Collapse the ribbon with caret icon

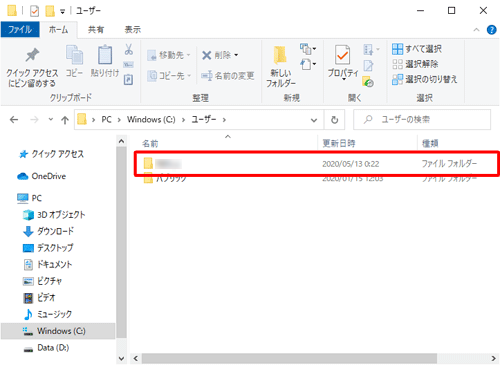pyautogui.click(x=476, y=30)
